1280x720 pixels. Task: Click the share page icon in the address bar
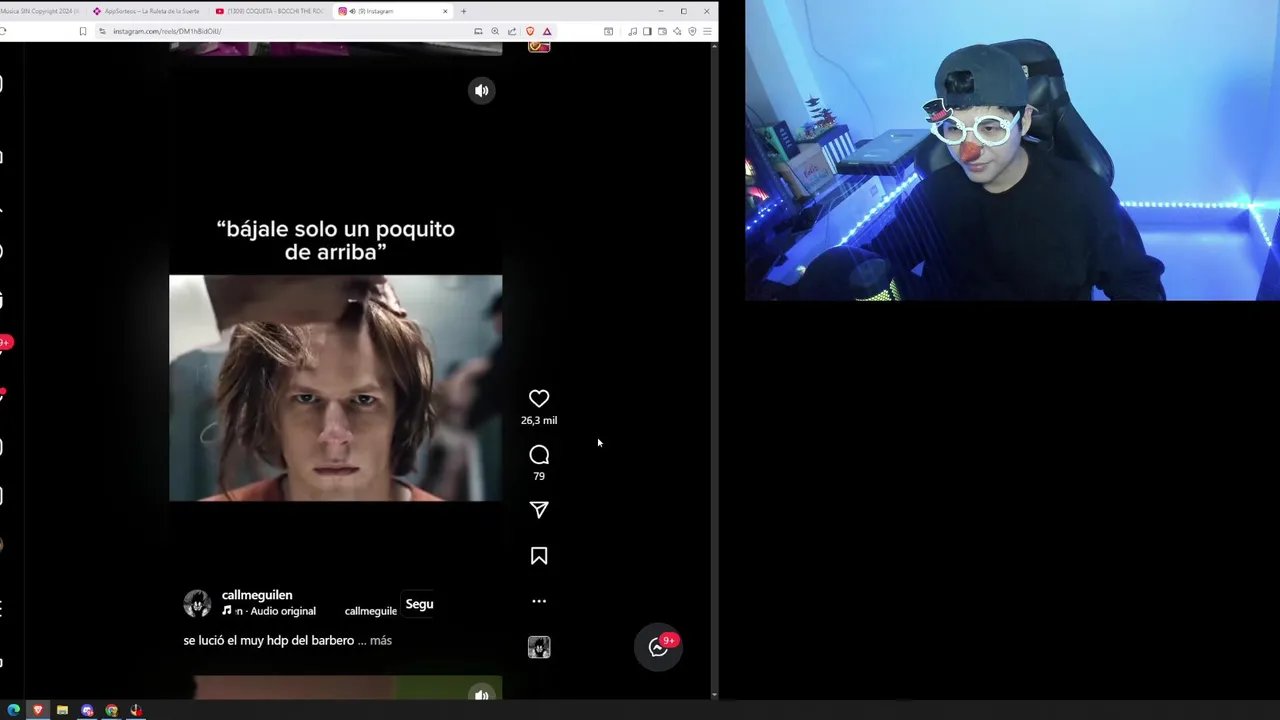point(513,31)
